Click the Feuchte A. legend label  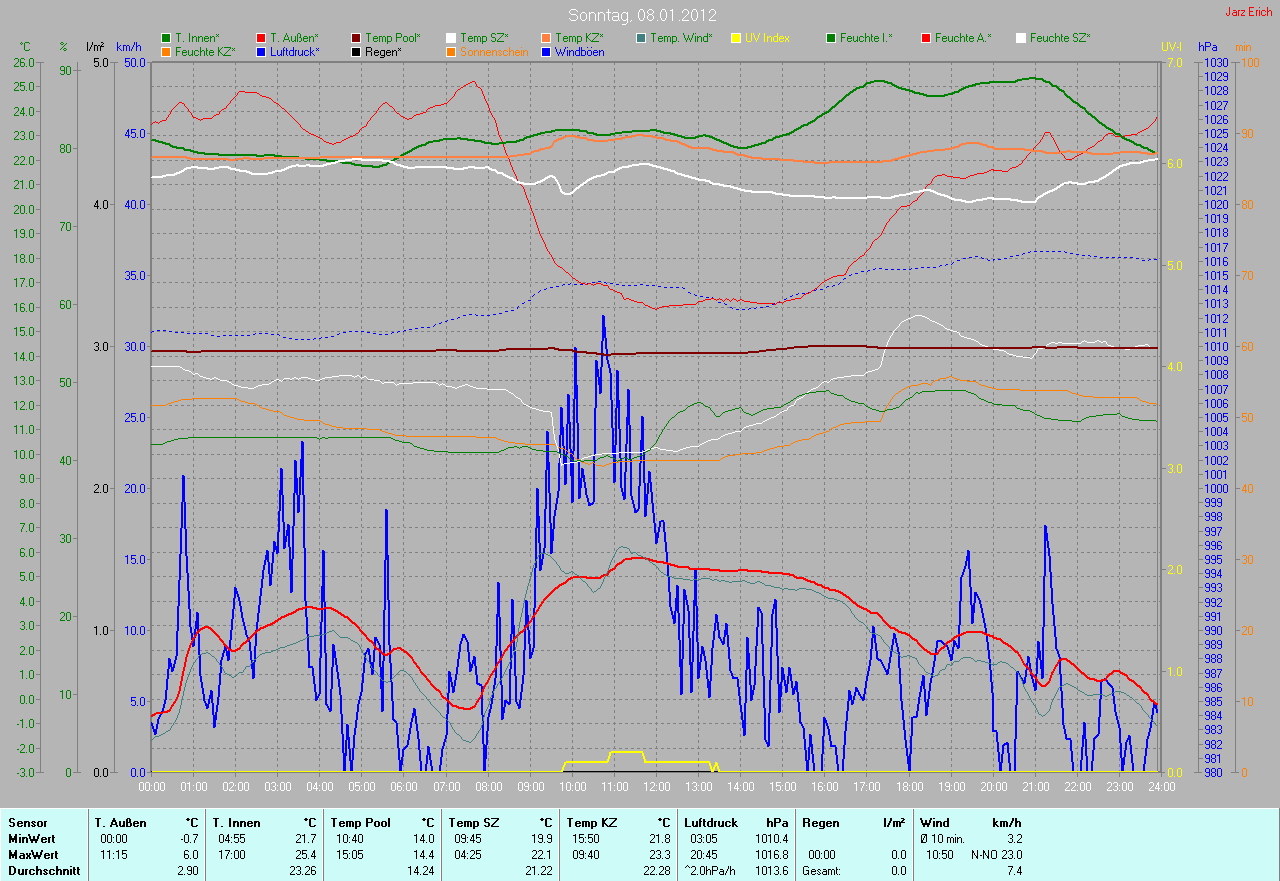point(963,38)
